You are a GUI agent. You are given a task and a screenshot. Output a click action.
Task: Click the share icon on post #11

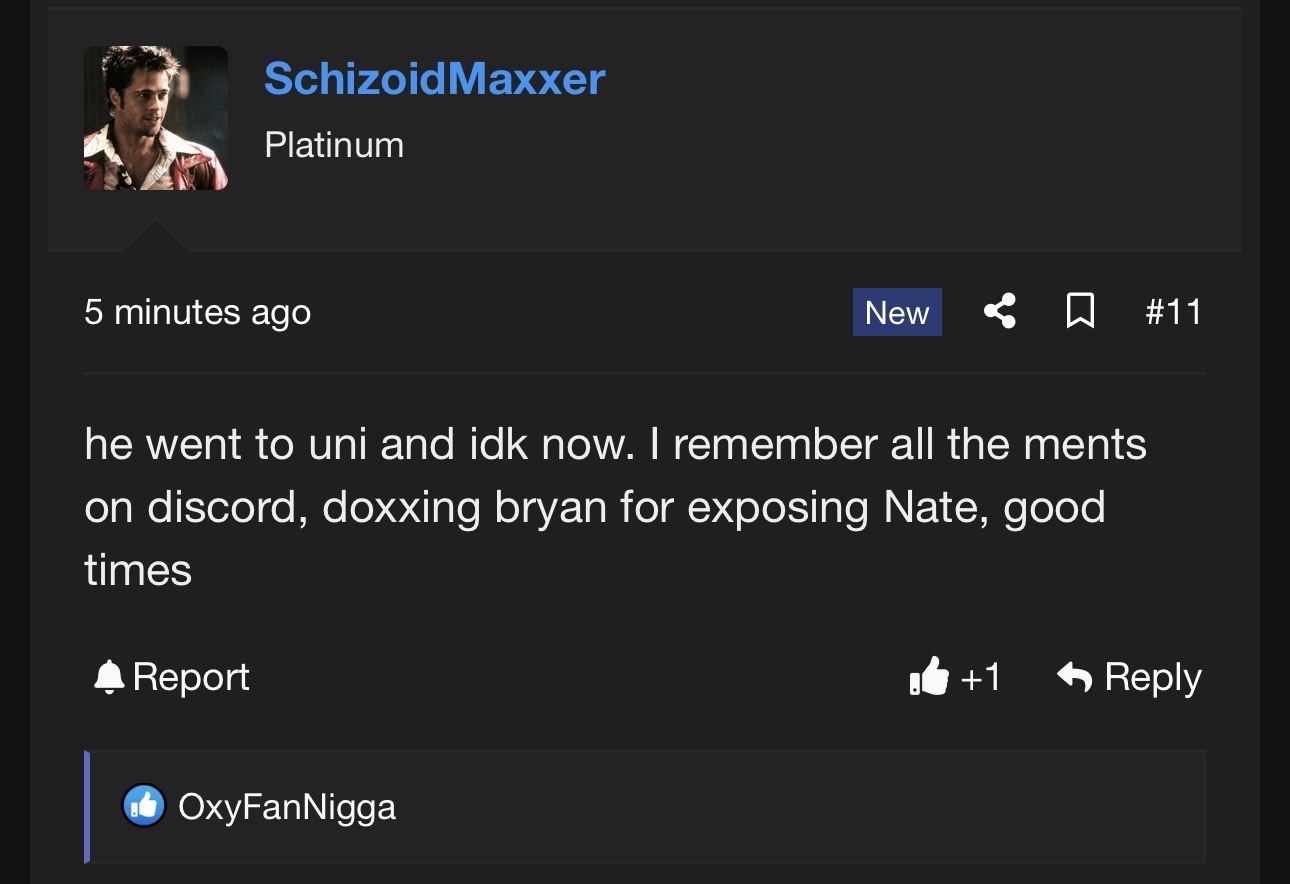click(999, 312)
